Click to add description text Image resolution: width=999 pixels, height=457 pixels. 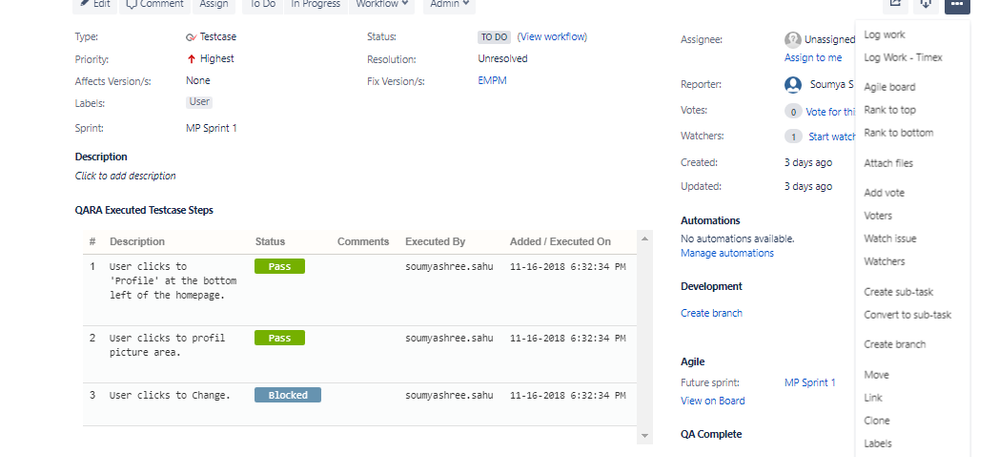(126, 176)
